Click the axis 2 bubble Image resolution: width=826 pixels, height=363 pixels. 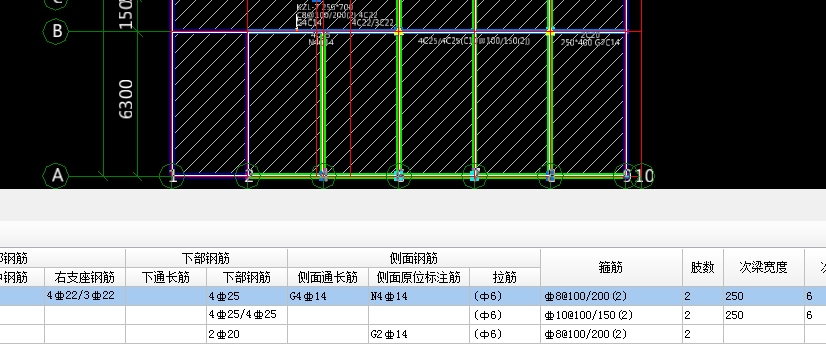coord(248,176)
